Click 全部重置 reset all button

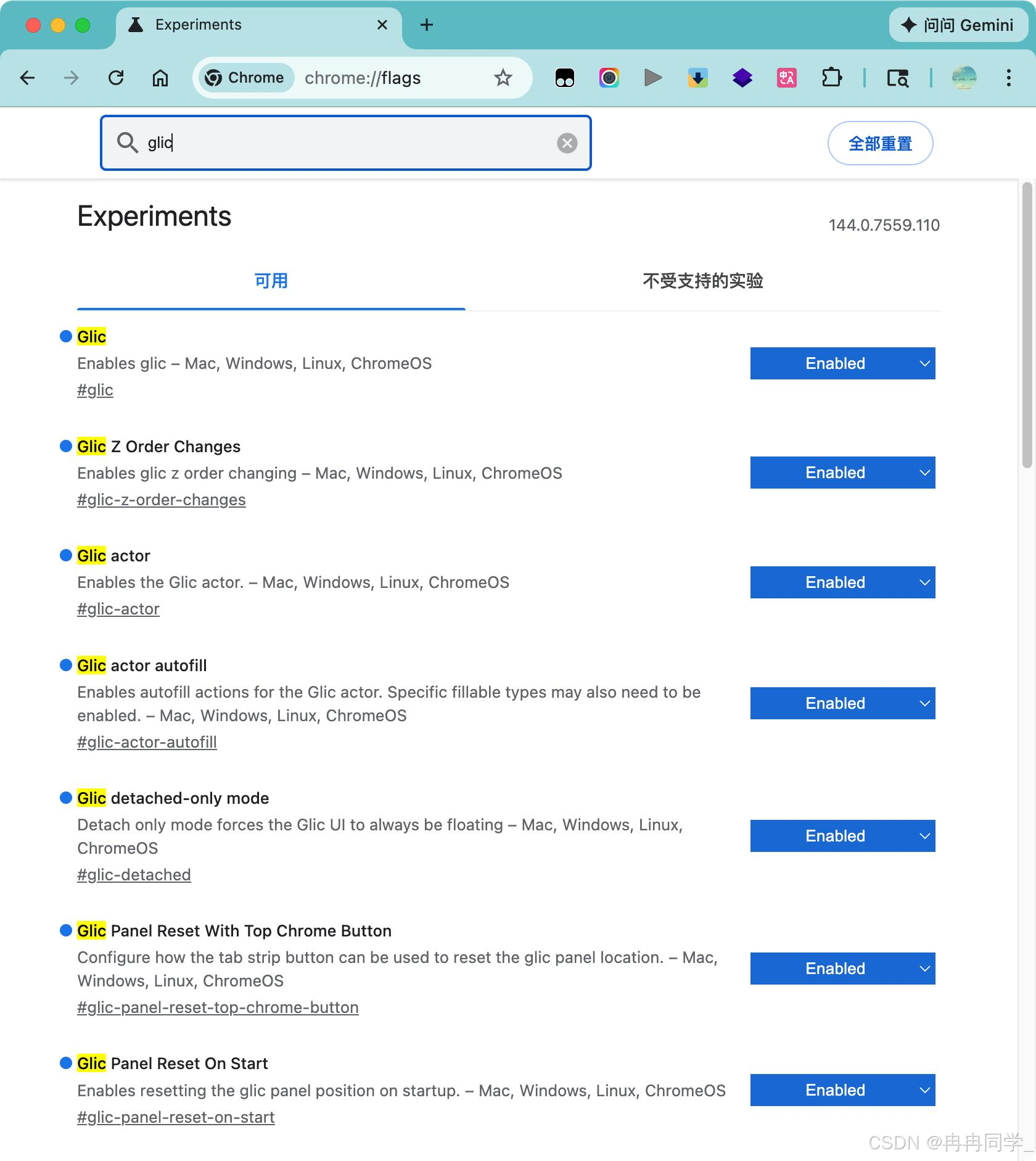(880, 143)
